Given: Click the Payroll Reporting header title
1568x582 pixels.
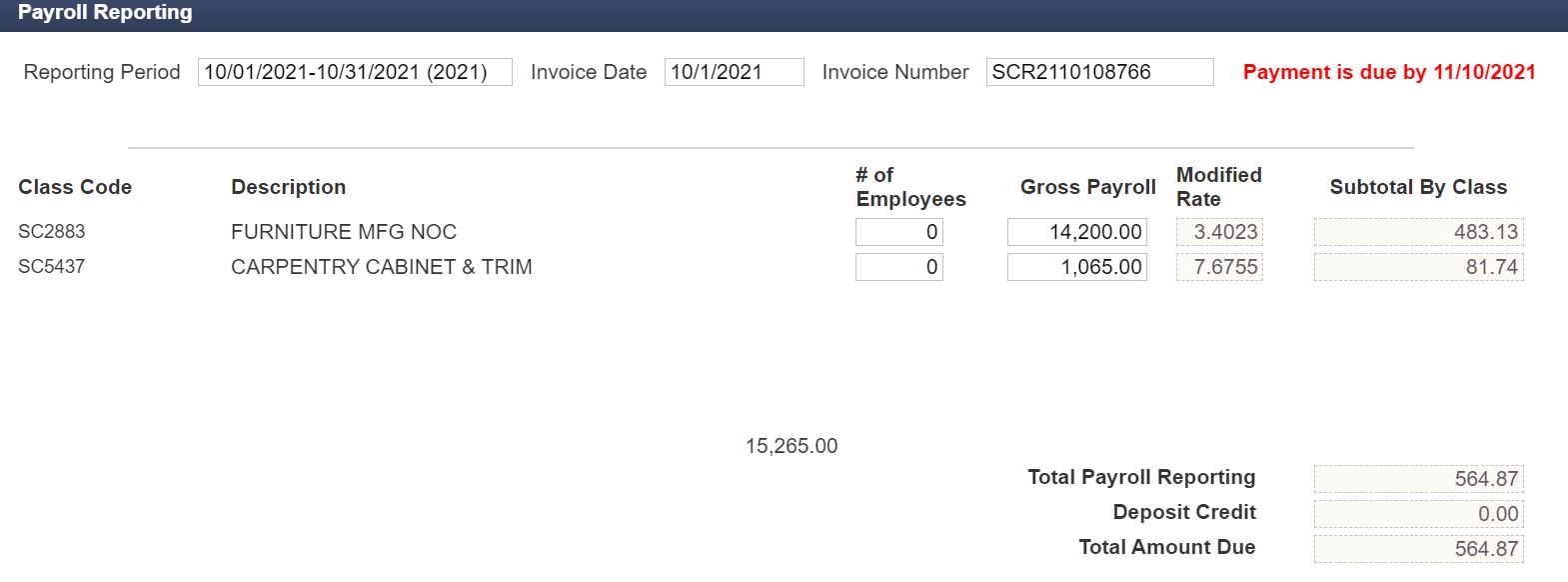Looking at the screenshot, I should click(x=105, y=13).
